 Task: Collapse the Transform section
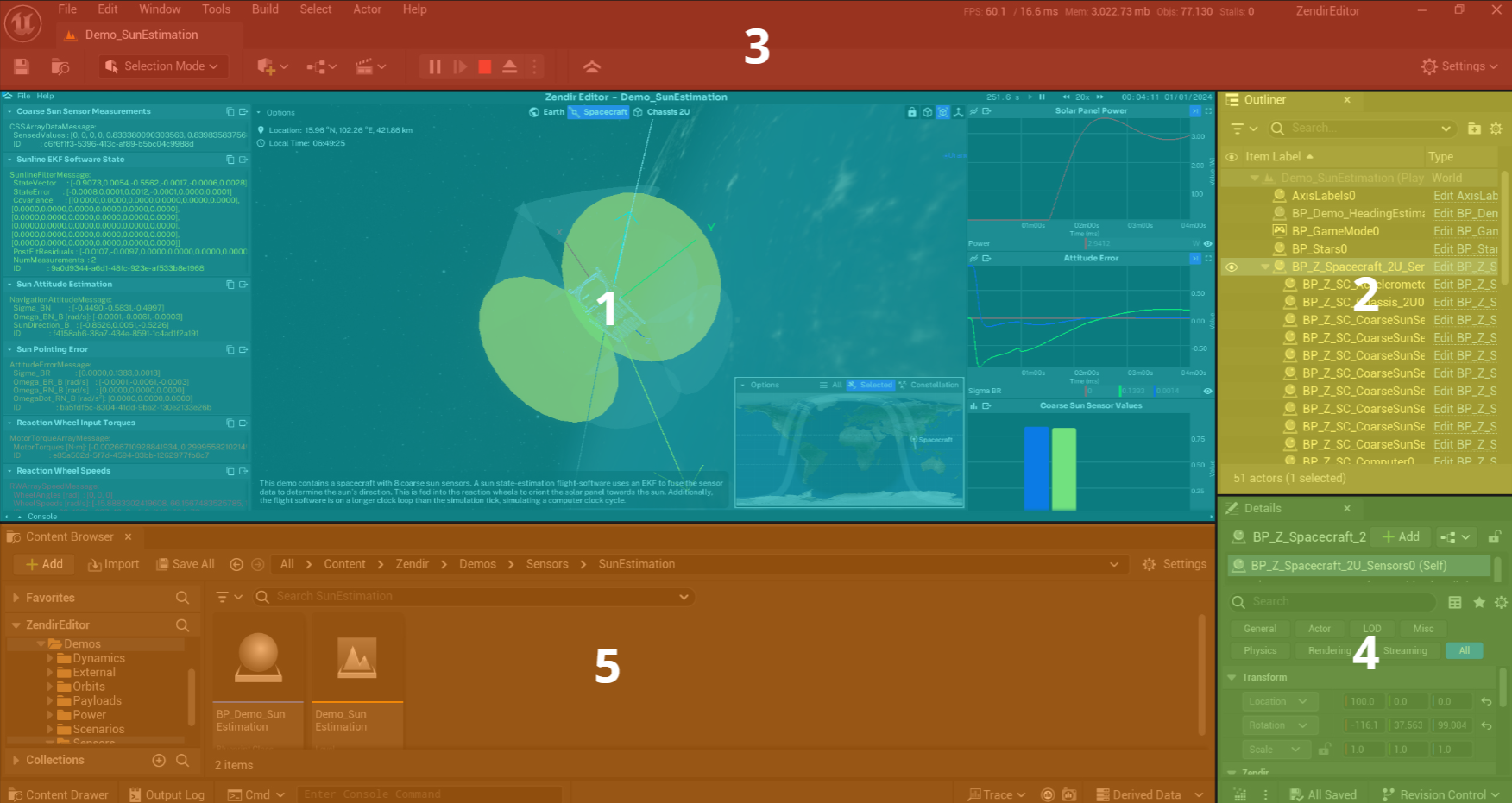(x=1232, y=677)
